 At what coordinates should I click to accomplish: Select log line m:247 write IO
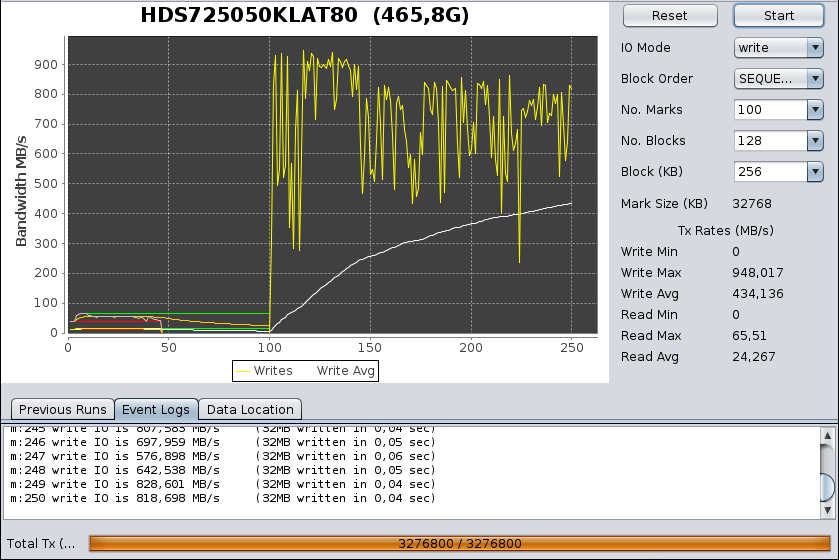(x=223, y=456)
